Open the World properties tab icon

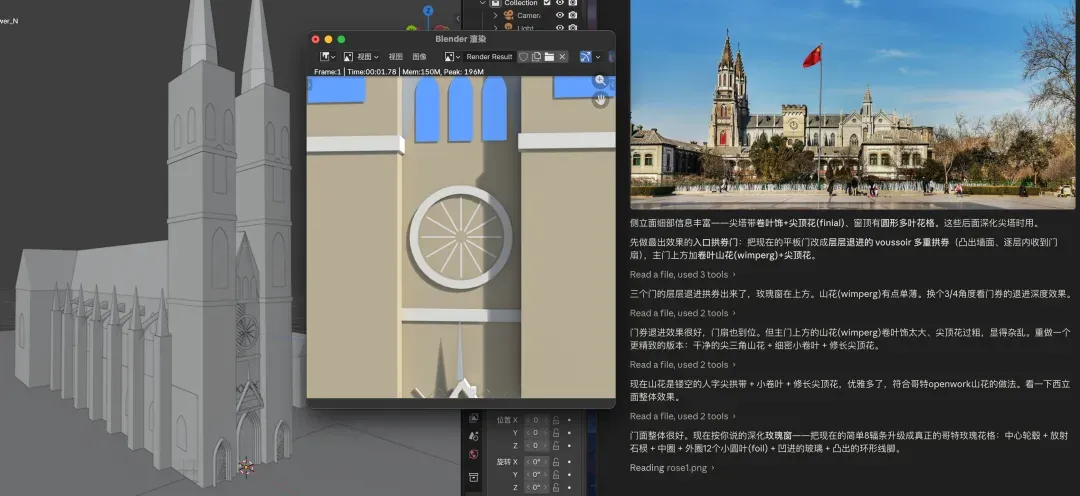[473, 455]
